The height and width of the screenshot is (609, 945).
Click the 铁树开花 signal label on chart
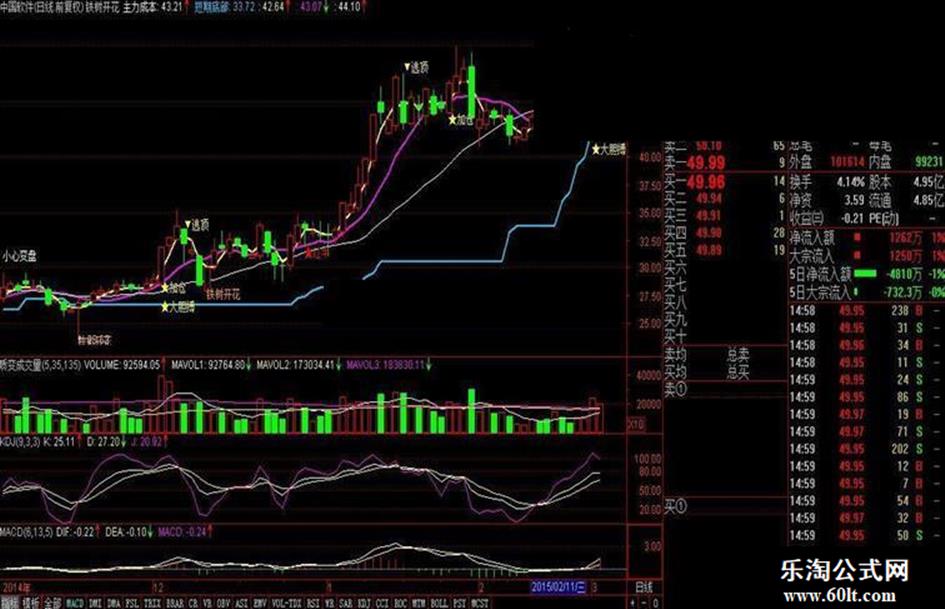[x=223, y=294]
